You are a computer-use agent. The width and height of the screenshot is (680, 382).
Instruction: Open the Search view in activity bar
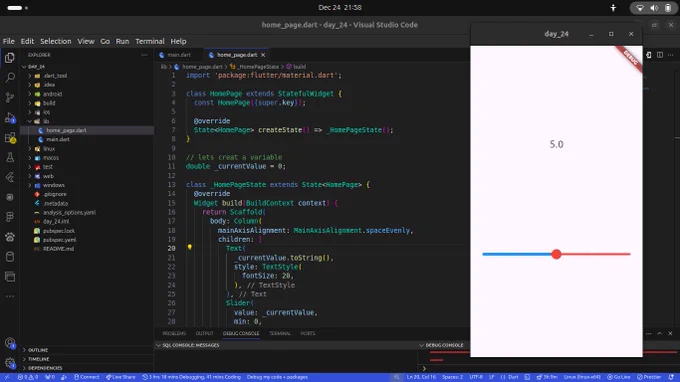(10, 78)
